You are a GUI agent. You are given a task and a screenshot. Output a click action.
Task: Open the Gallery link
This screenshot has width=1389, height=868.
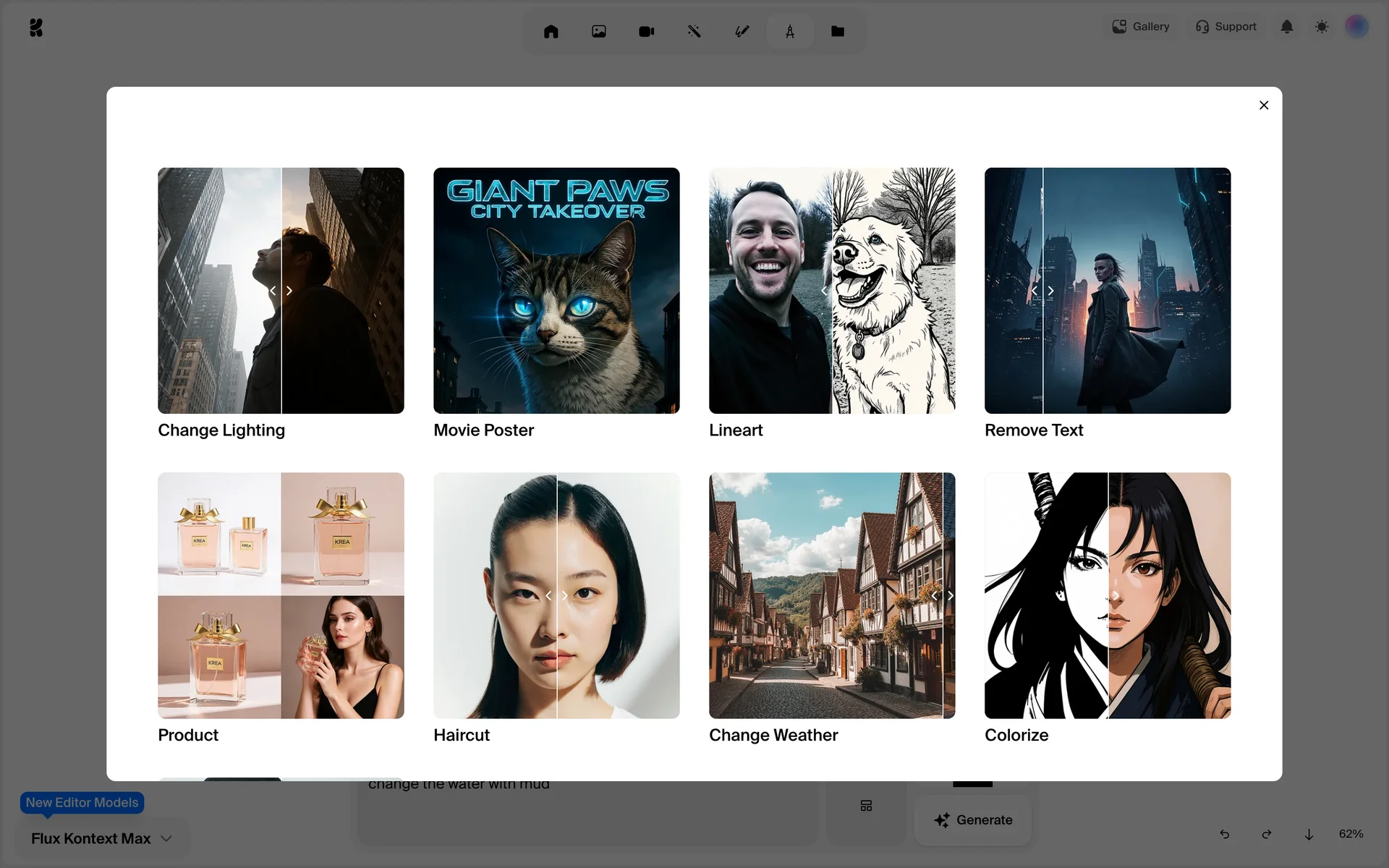click(1140, 27)
